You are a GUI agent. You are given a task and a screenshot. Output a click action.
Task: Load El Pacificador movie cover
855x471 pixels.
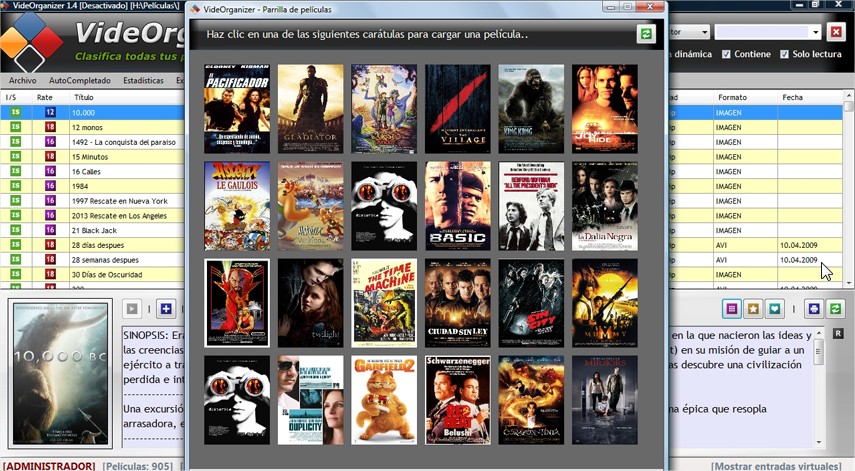237,109
